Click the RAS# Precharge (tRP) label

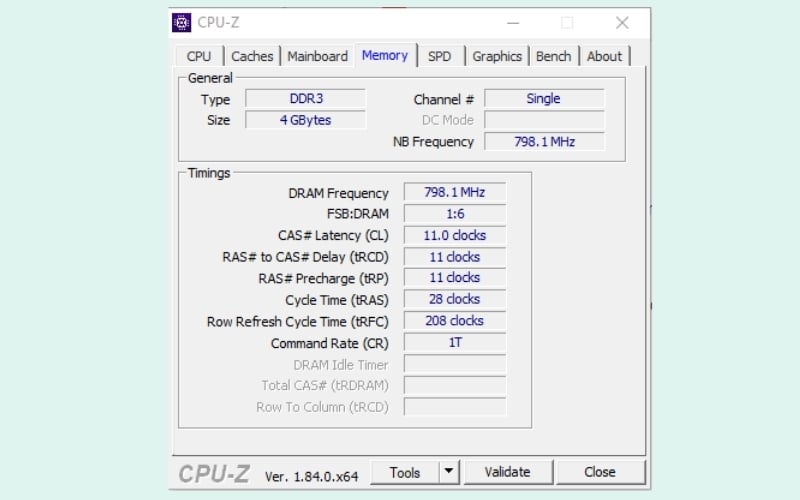click(323, 279)
